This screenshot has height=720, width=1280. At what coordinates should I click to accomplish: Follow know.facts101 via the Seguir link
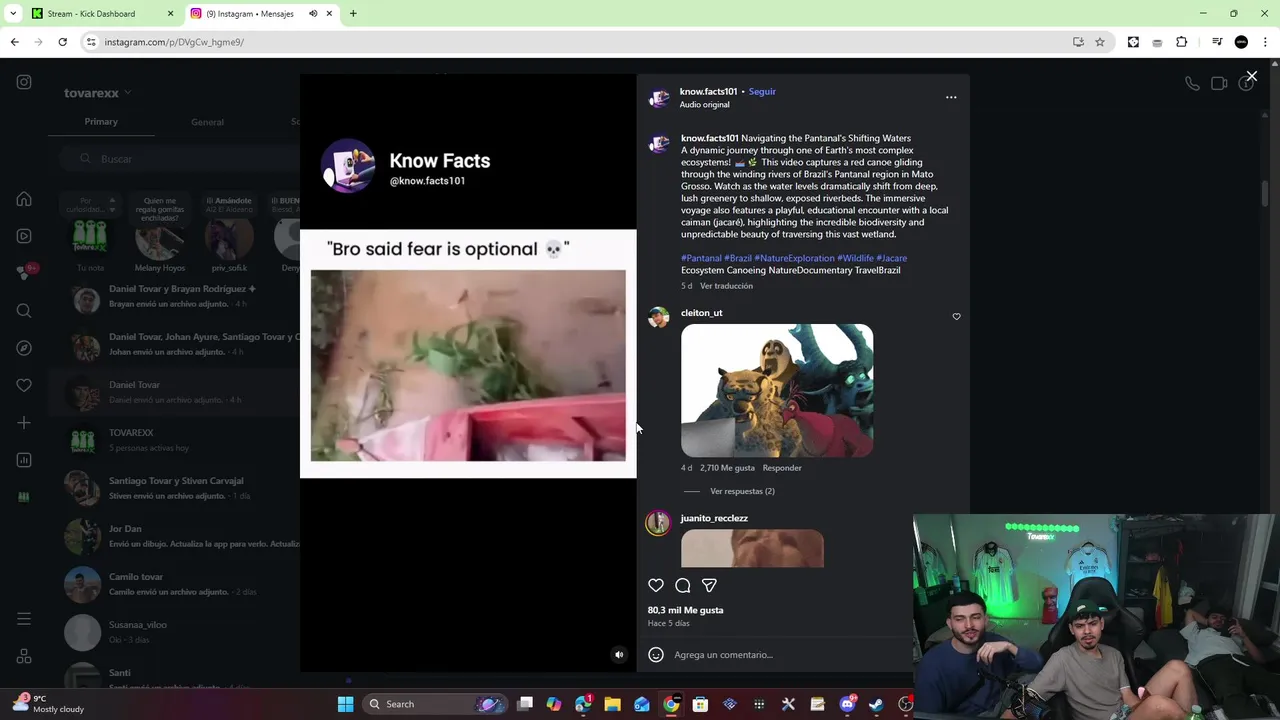(x=762, y=91)
